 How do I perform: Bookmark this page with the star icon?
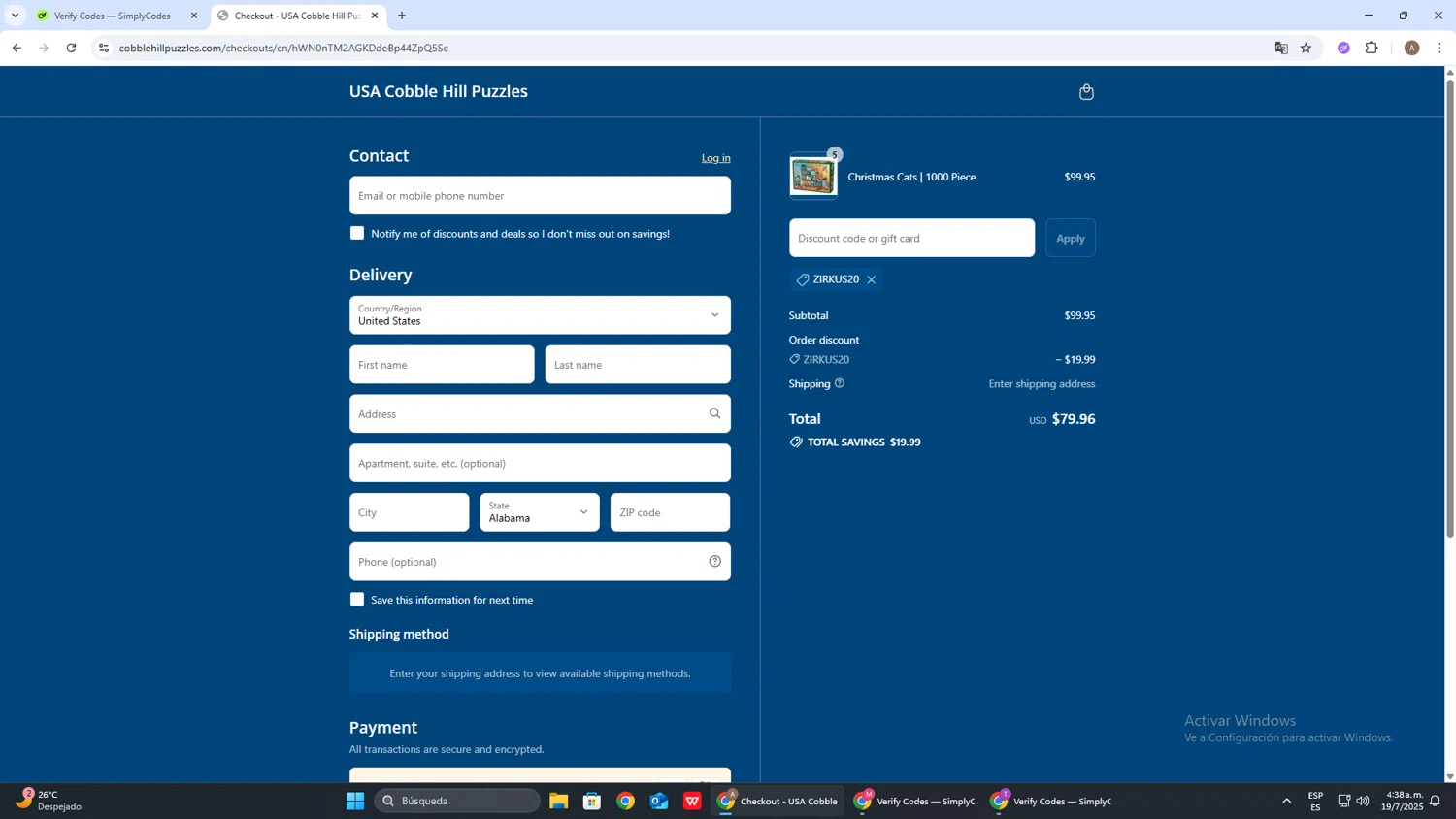click(x=1306, y=48)
